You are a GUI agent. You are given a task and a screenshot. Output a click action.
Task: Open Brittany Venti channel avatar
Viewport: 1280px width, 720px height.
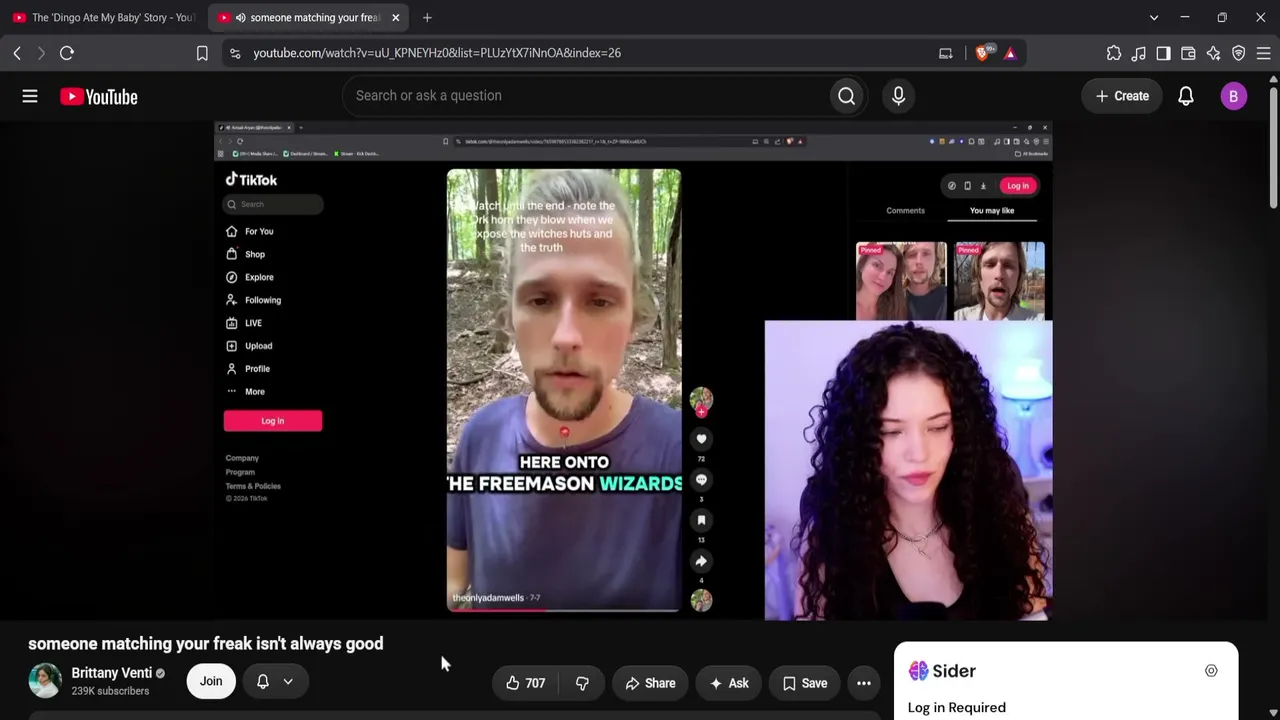pos(45,680)
